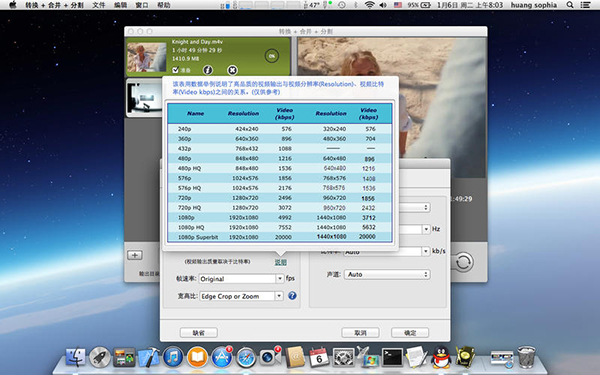Viewport: 600px width, 375px height.
Task: Expand the kb/s audio bitrate dropdown
Action: (426, 251)
